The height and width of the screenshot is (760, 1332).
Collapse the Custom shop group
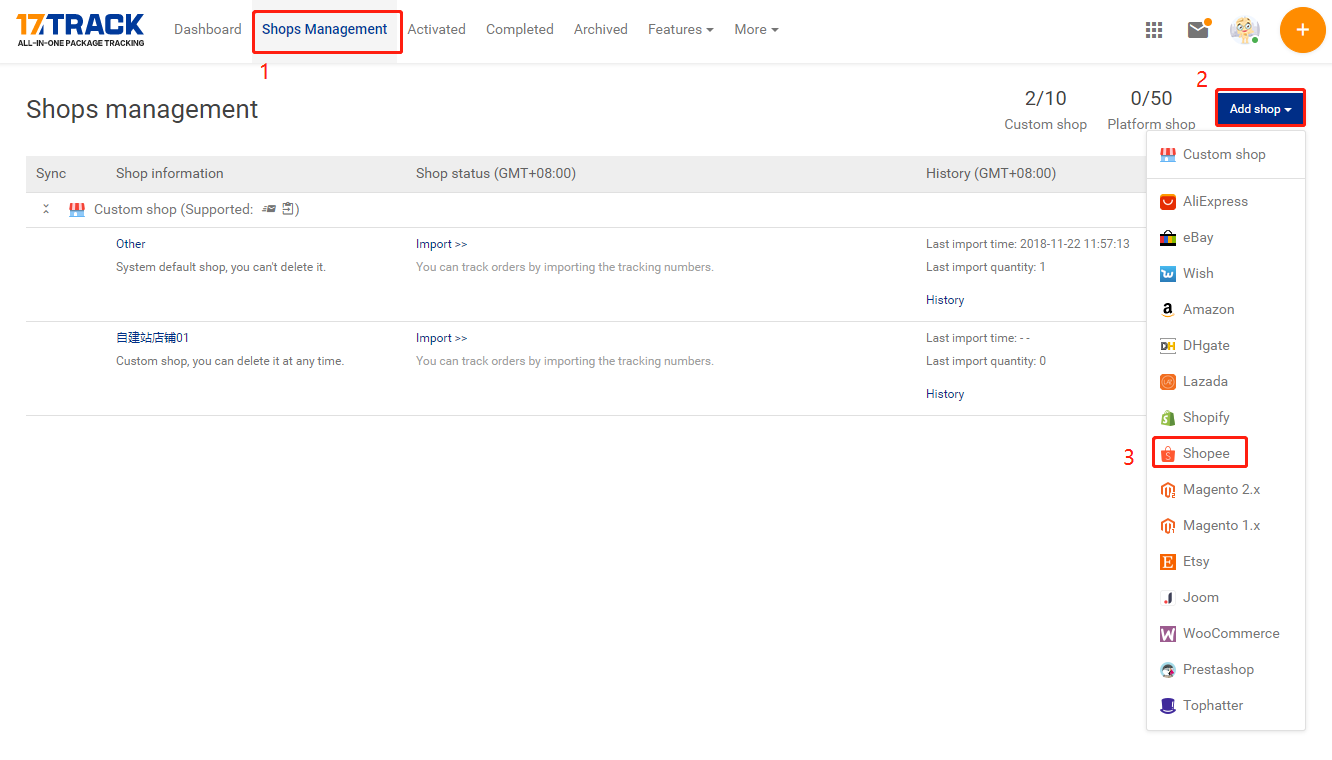pyautogui.click(x=46, y=210)
